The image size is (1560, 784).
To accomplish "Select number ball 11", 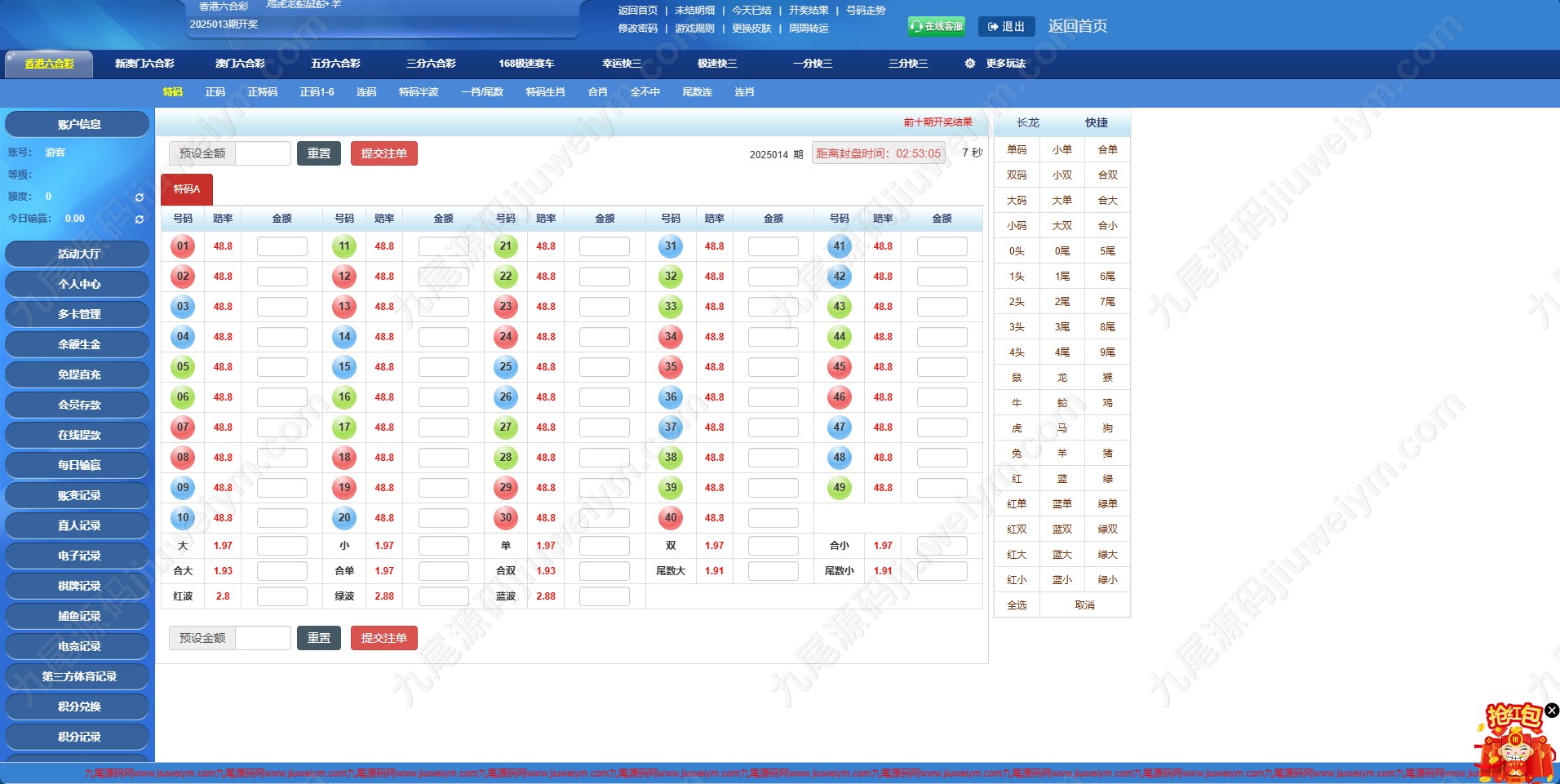I will 344,246.
